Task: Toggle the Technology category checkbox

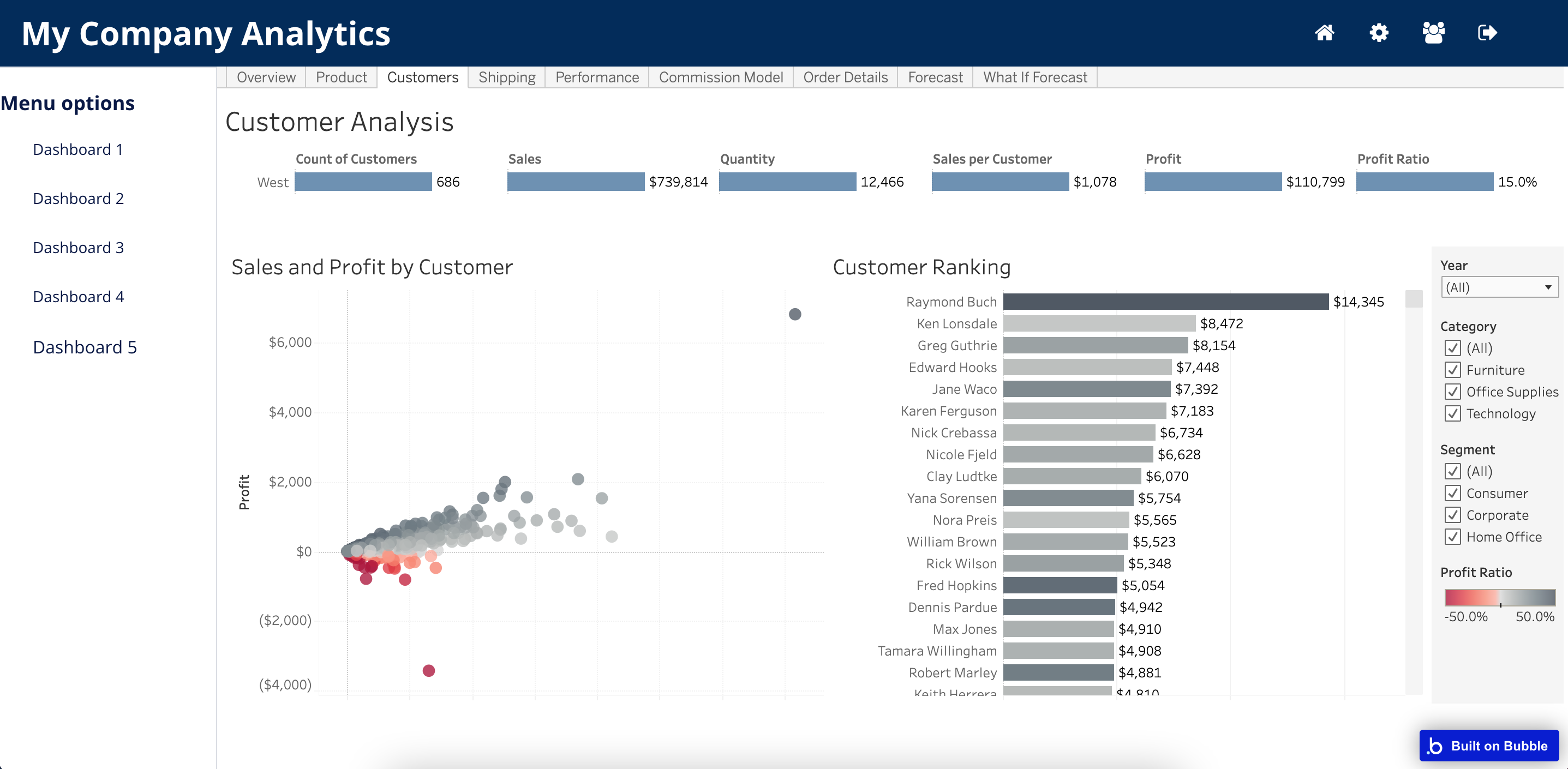Action: [x=1452, y=414]
